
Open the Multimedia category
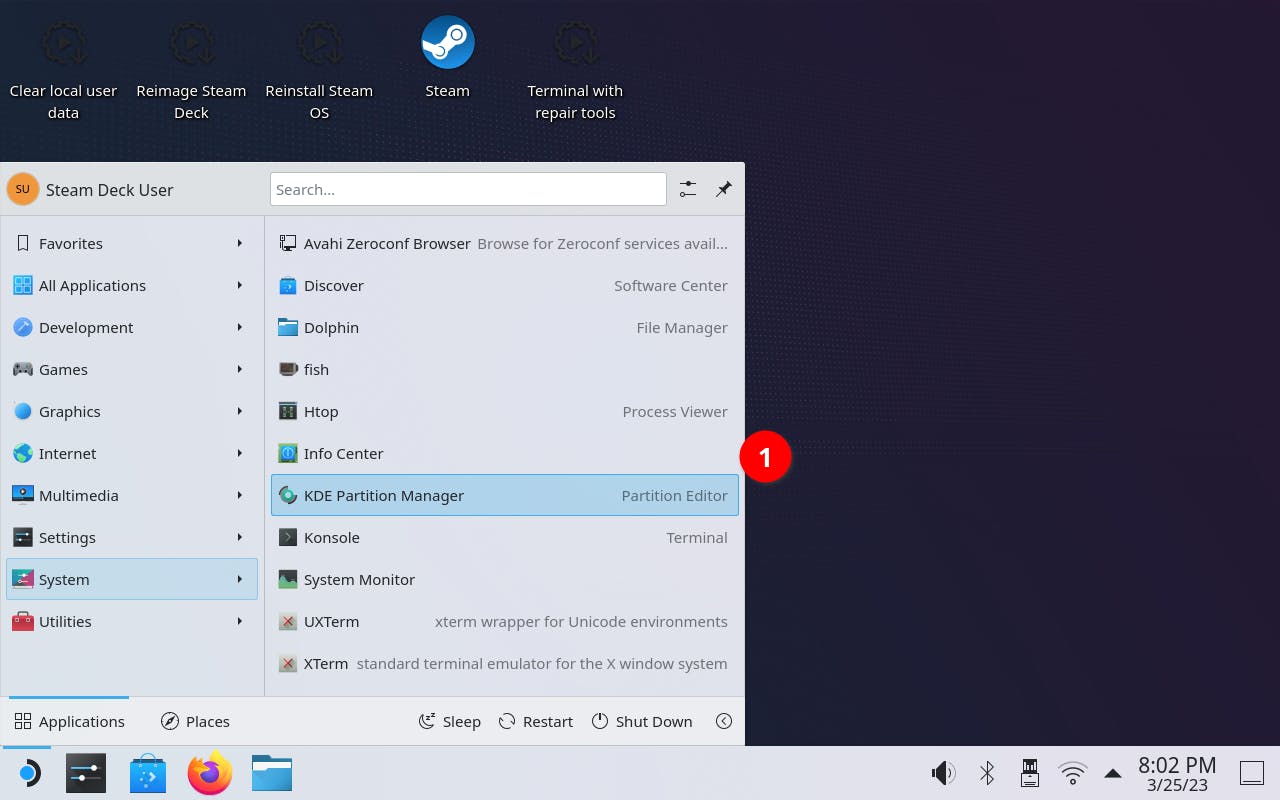pos(132,495)
